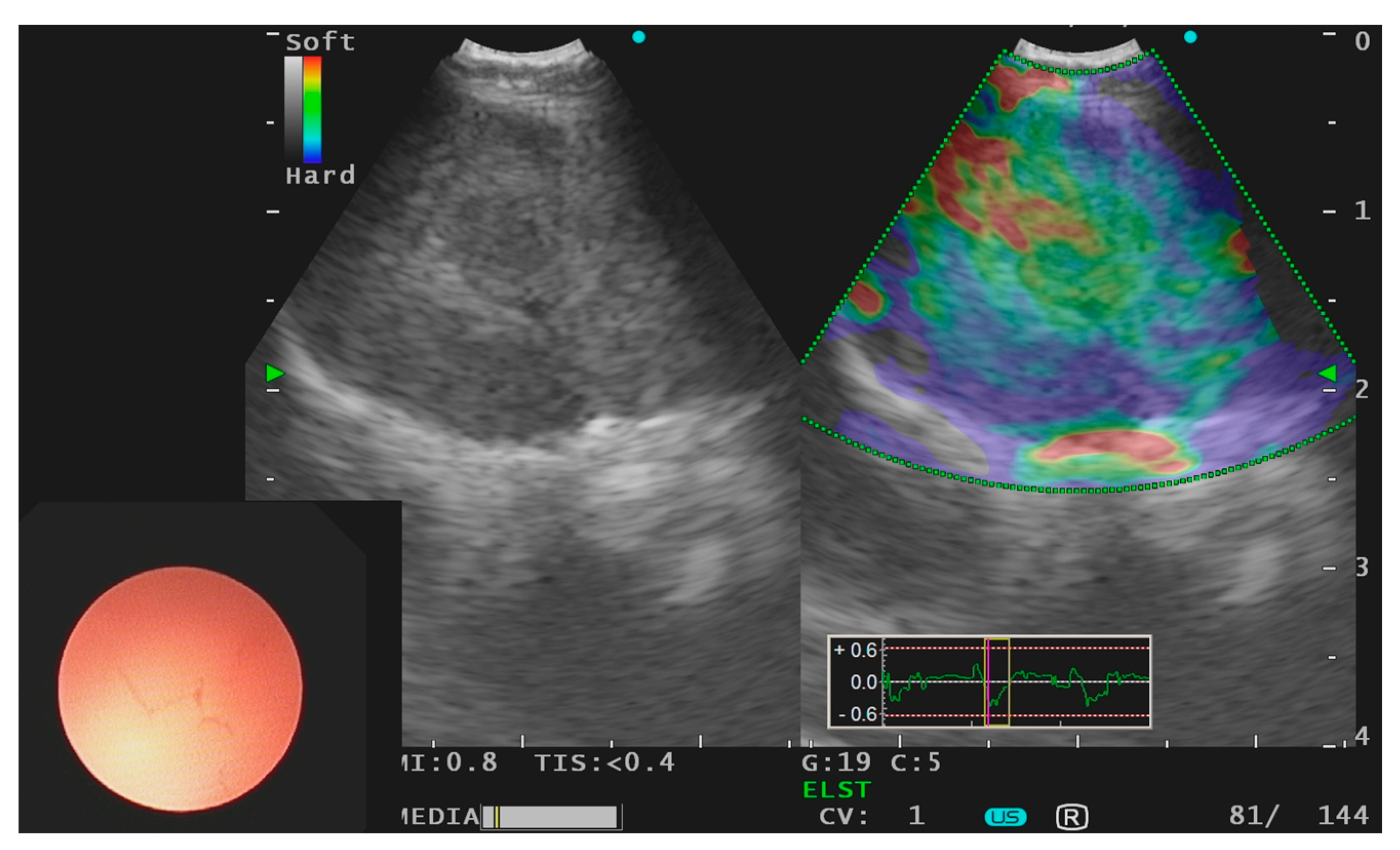Click the C:5 contrast readout

pos(915,762)
